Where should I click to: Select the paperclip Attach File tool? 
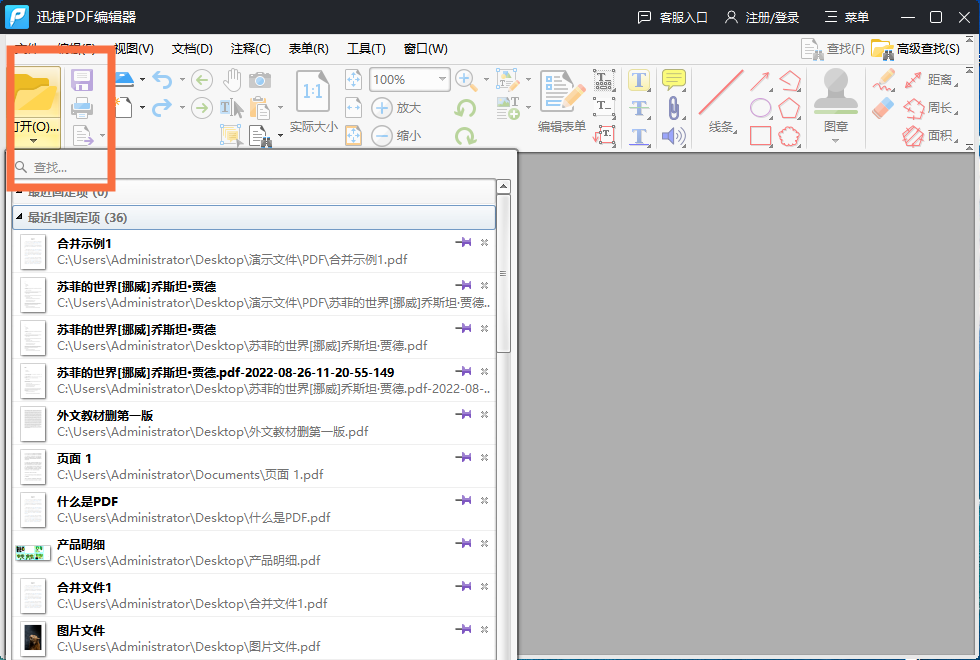coord(674,108)
